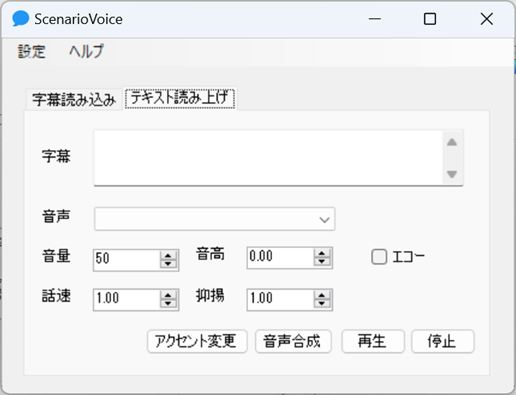
Task: Click the 停止 stop button
Action: (x=442, y=341)
